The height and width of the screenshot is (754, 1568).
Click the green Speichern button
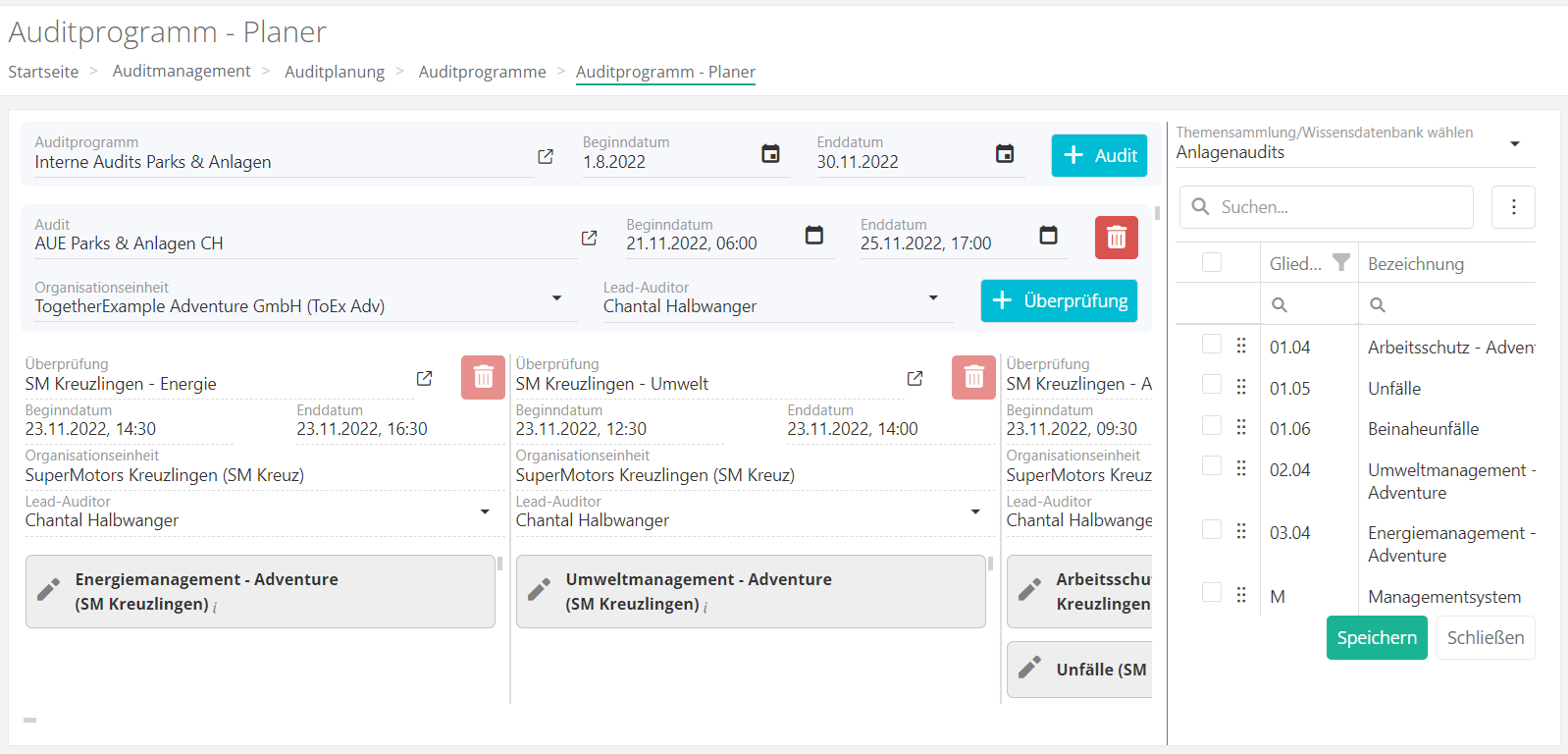(1376, 638)
